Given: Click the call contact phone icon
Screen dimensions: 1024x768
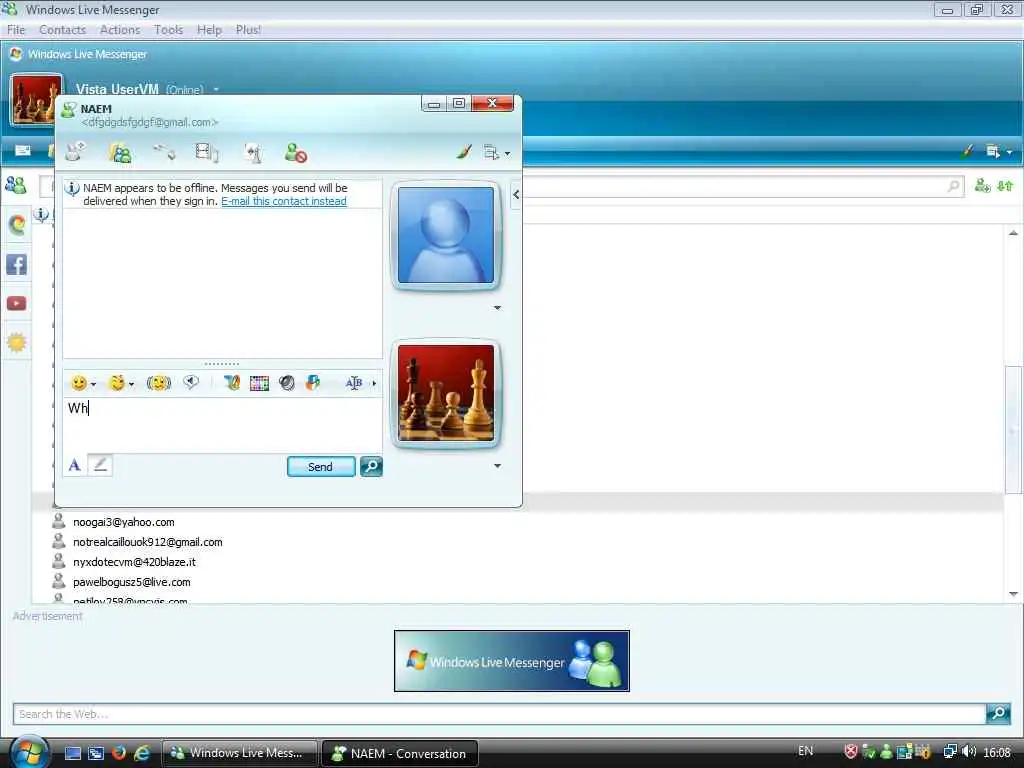Looking at the screenshot, I should coord(163,153).
